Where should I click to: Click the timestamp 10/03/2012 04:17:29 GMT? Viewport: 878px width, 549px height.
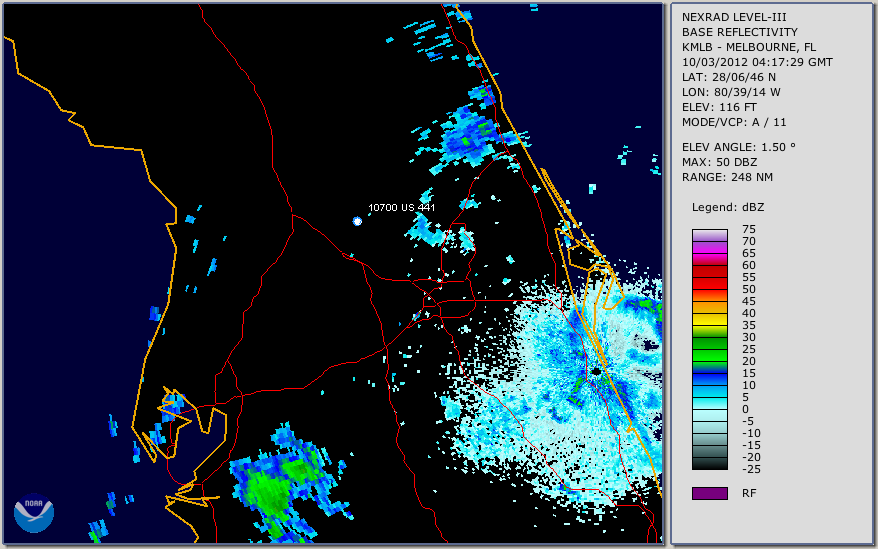coord(757,62)
